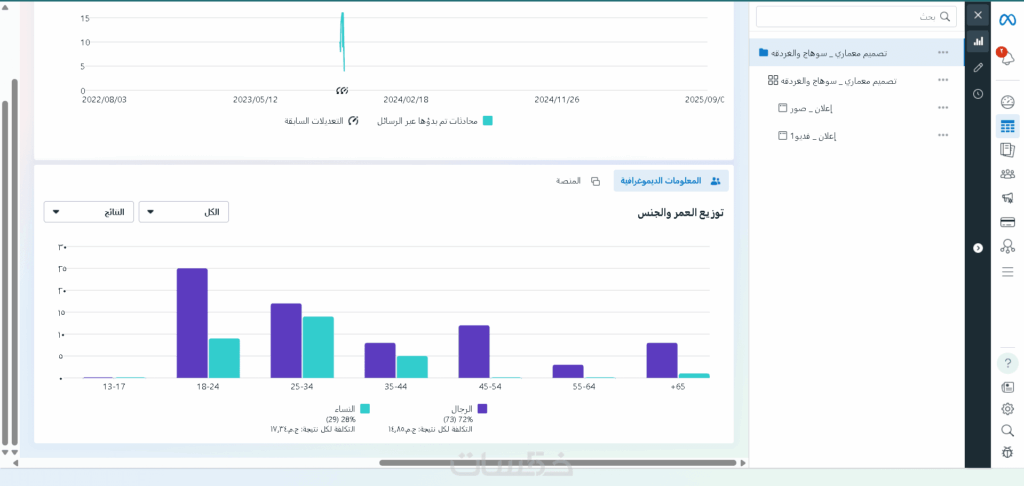Image resolution: width=1024 pixels, height=486 pixels.
Task: Open Settings gear icon in sidebar
Action: (x=1008, y=409)
